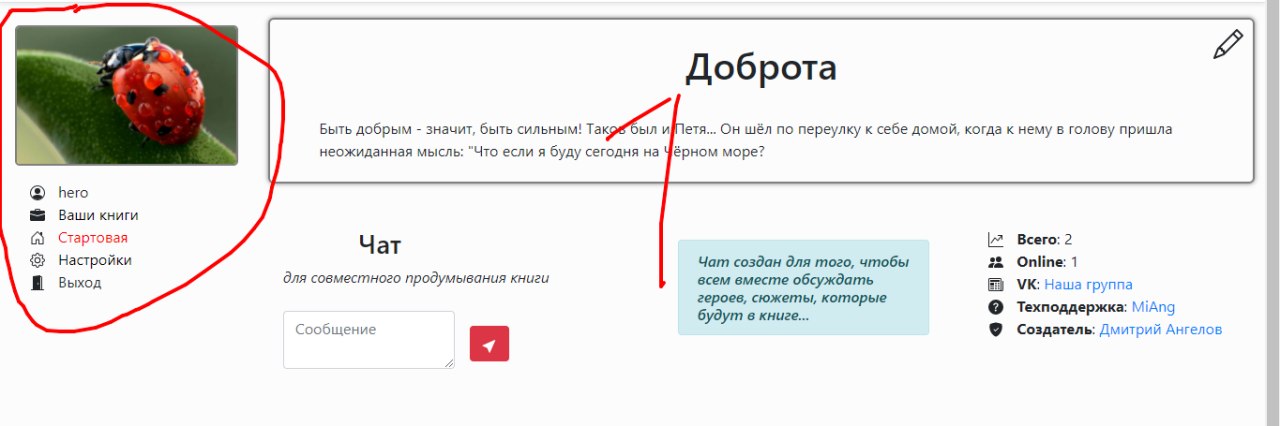Screen dimensions: 1280x426
Task: Open the Ваши книги menu item
Action: (x=98, y=215)
